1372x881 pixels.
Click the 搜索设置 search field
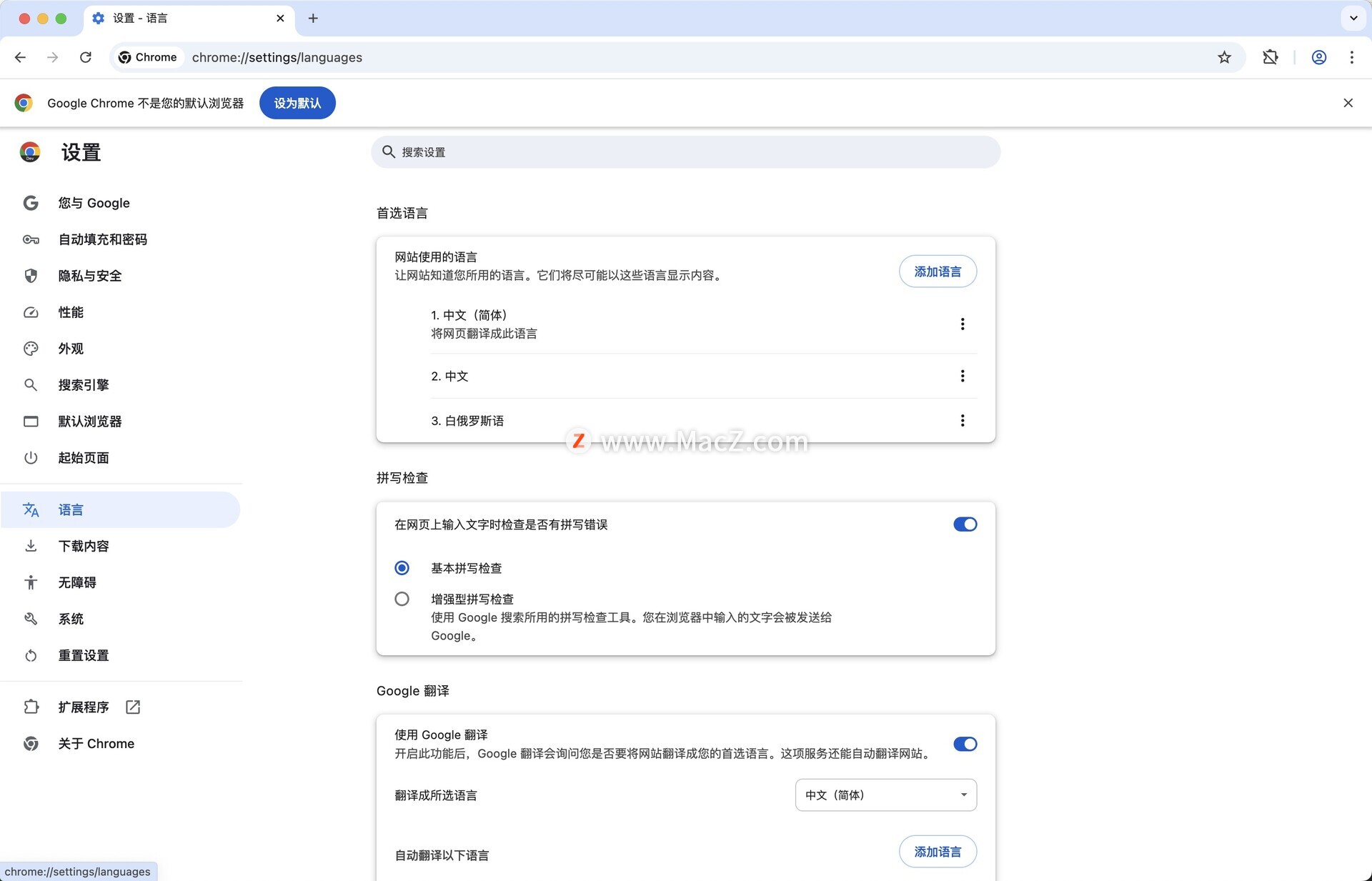685,152
